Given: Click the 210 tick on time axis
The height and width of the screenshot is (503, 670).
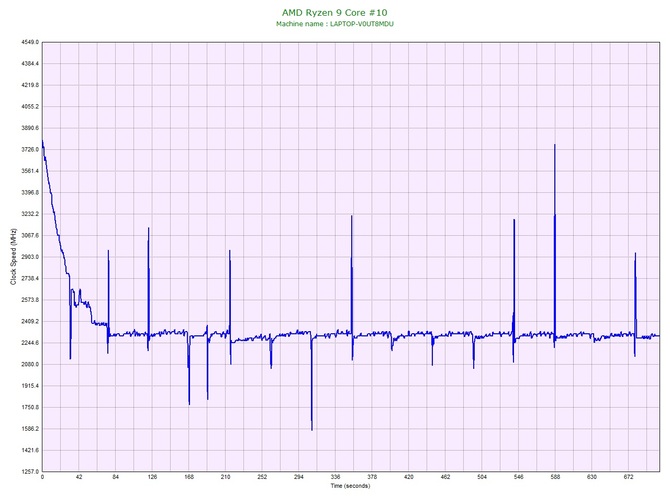Looking at the screenshot, I should (226, 477).
